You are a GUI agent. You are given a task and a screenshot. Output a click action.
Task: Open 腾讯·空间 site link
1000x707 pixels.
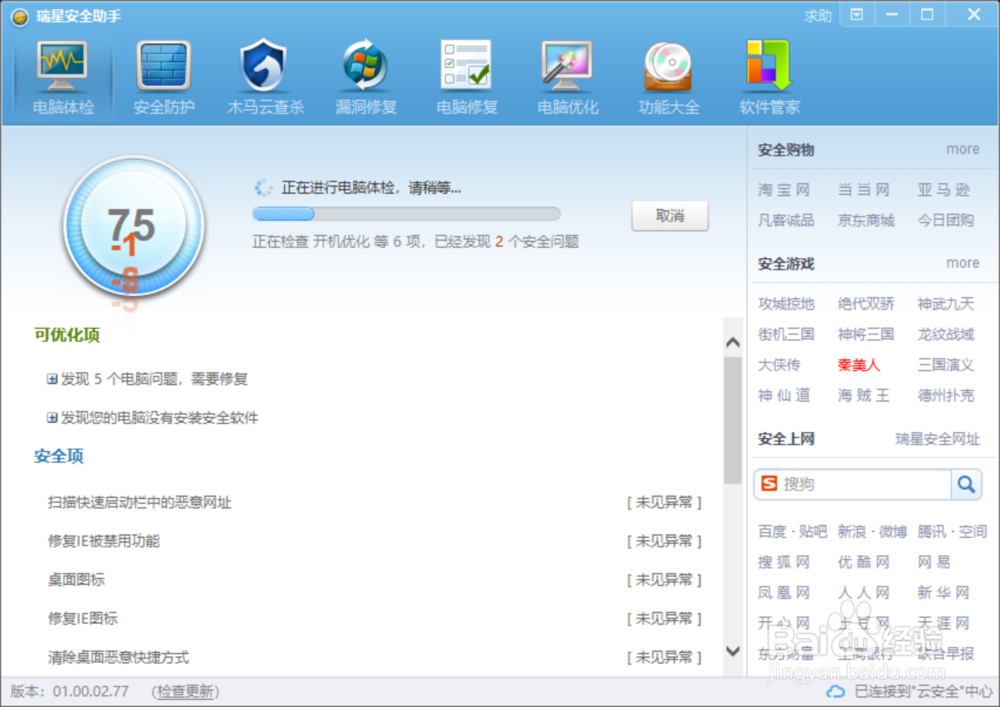coord(952,531)
